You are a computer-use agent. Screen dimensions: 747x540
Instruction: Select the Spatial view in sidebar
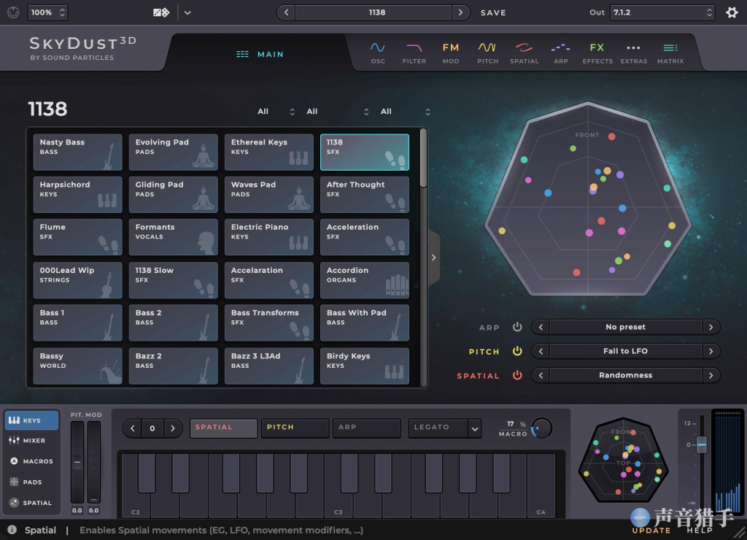click(31, 502)
